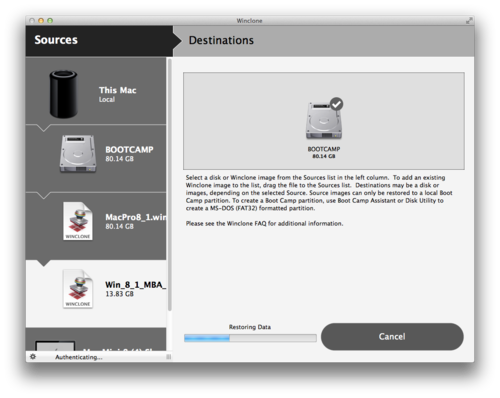The image size is (500, 398).
Task: Click the sidebar resize grip icon
Action: coord(169,357)
